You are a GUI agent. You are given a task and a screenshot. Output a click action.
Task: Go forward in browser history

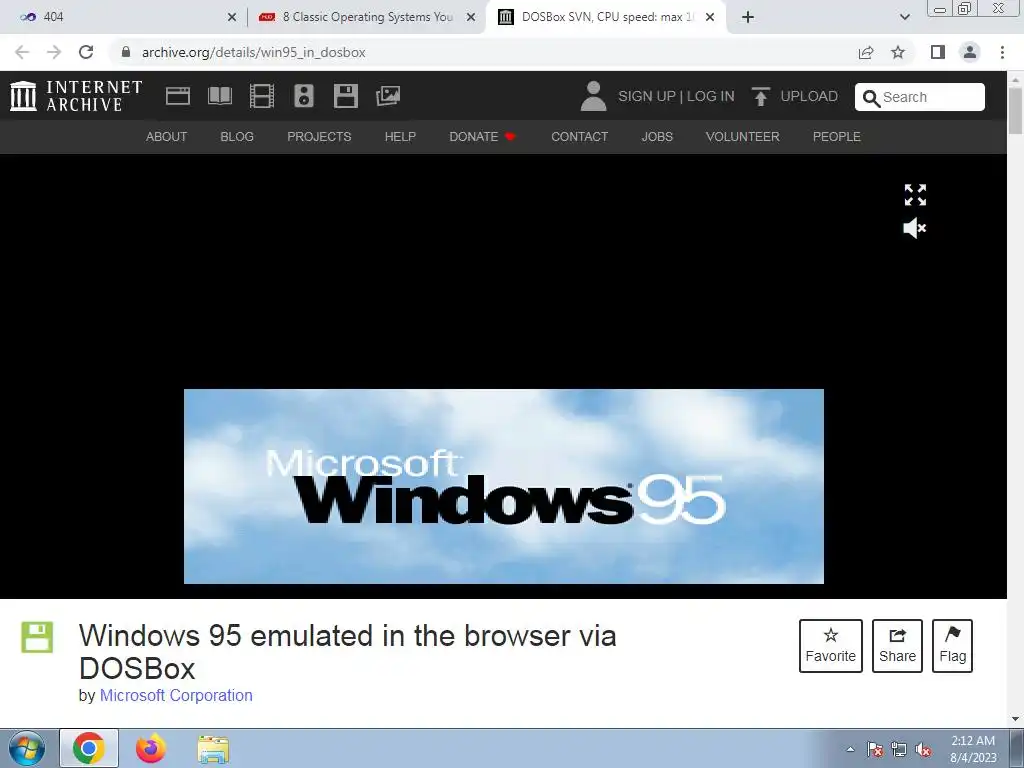pyautogui.click(x=54, y=52)
